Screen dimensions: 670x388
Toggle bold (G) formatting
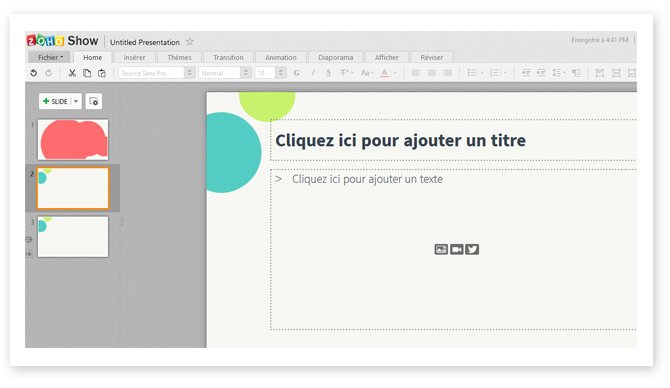[x=297, y=73]
